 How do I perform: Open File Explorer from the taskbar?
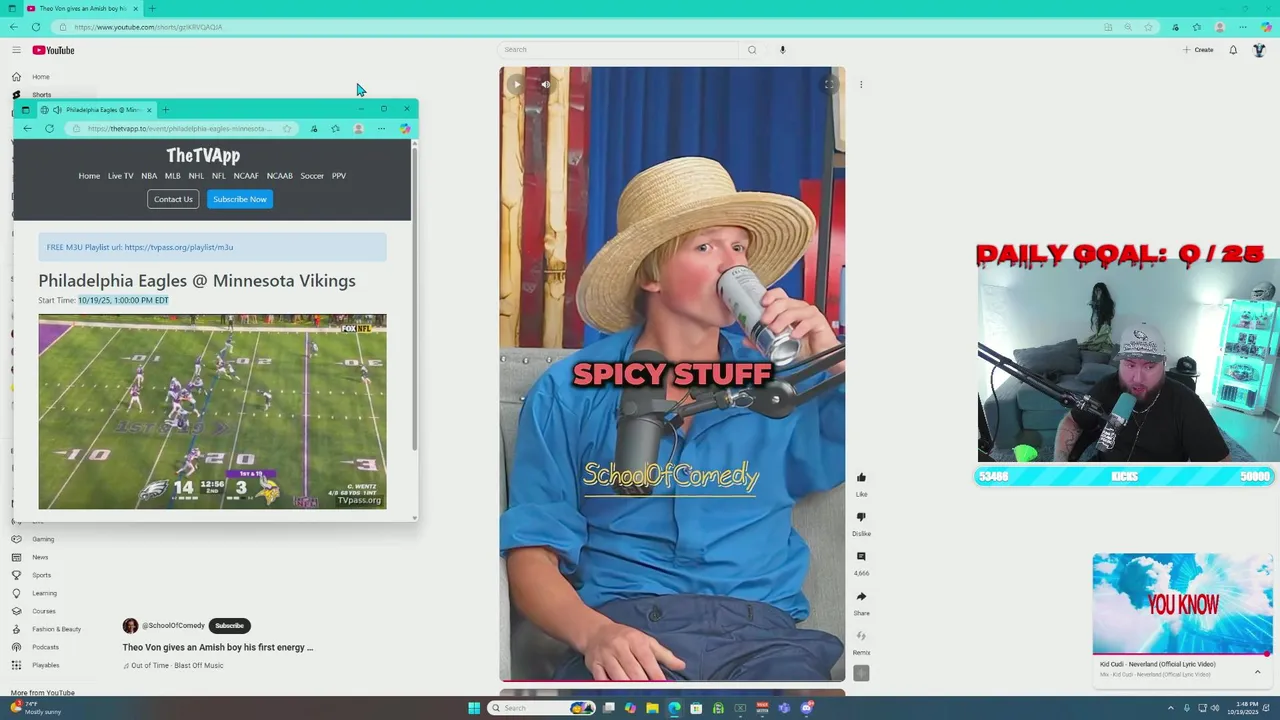(652, 708)
